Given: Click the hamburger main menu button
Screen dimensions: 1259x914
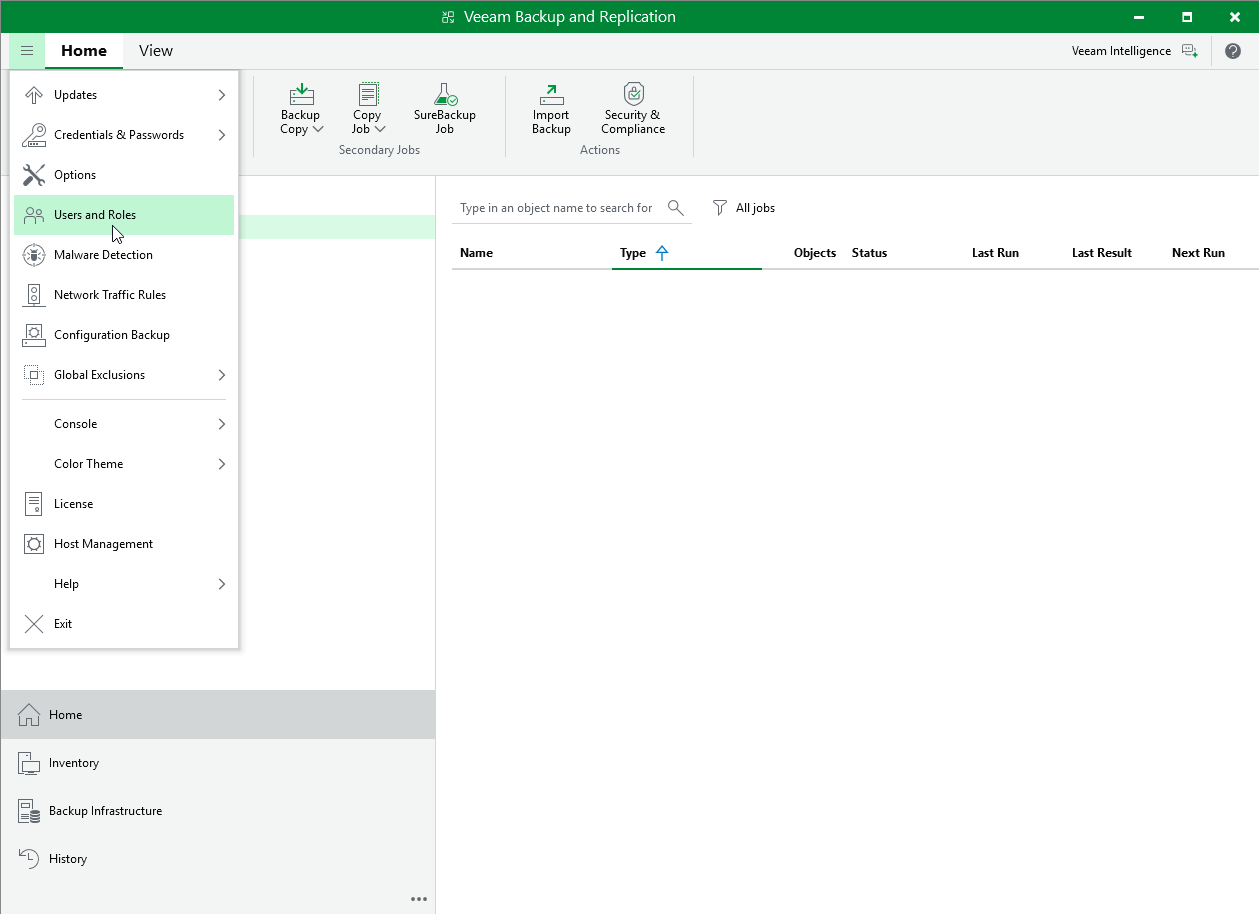Looking at the screenshot, I should tap(27, 51).
